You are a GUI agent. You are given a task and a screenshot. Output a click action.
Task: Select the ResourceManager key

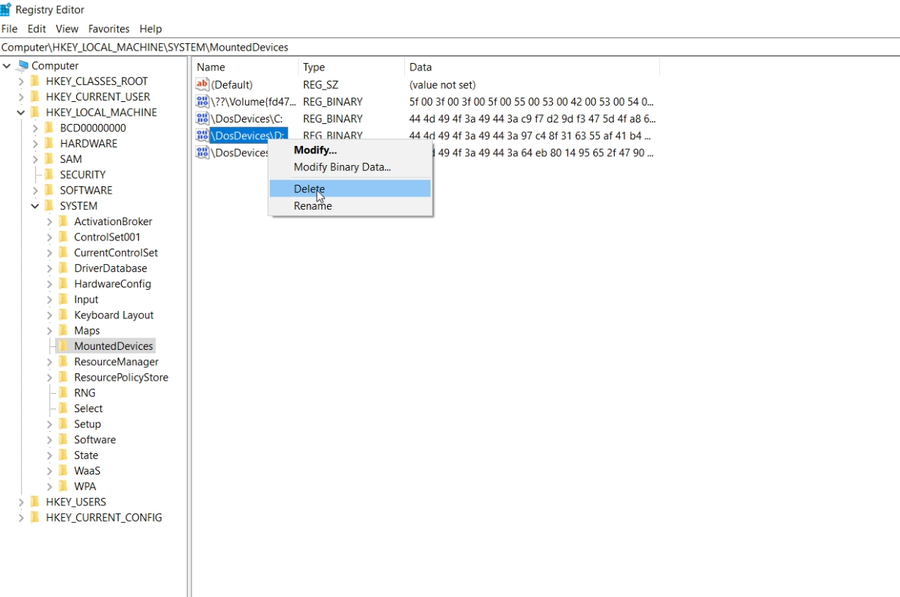coord(116,362)
